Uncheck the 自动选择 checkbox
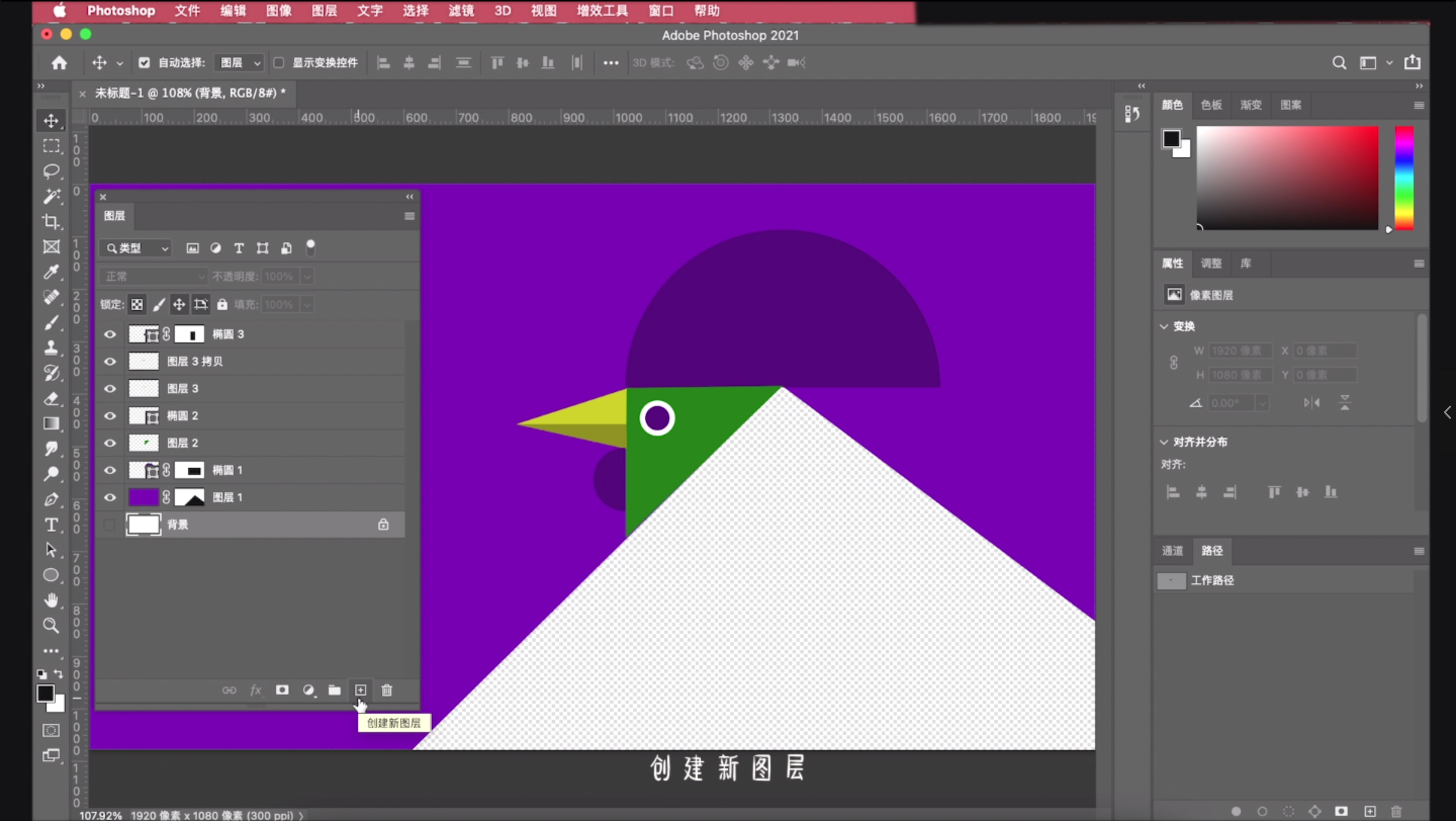 tap(144, 63)
